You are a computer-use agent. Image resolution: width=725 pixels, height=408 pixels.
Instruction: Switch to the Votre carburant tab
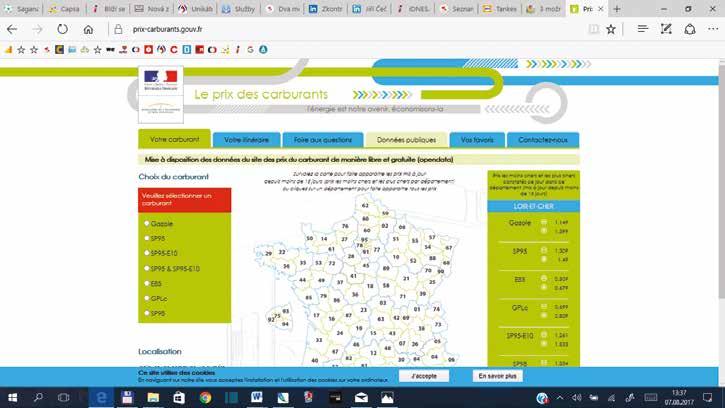click(174, 139)
